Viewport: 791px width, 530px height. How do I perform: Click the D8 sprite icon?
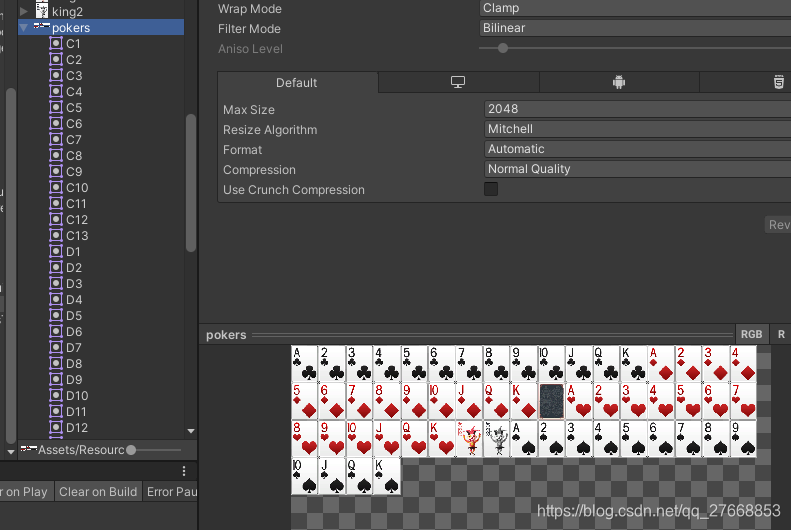tap(56, 364)
